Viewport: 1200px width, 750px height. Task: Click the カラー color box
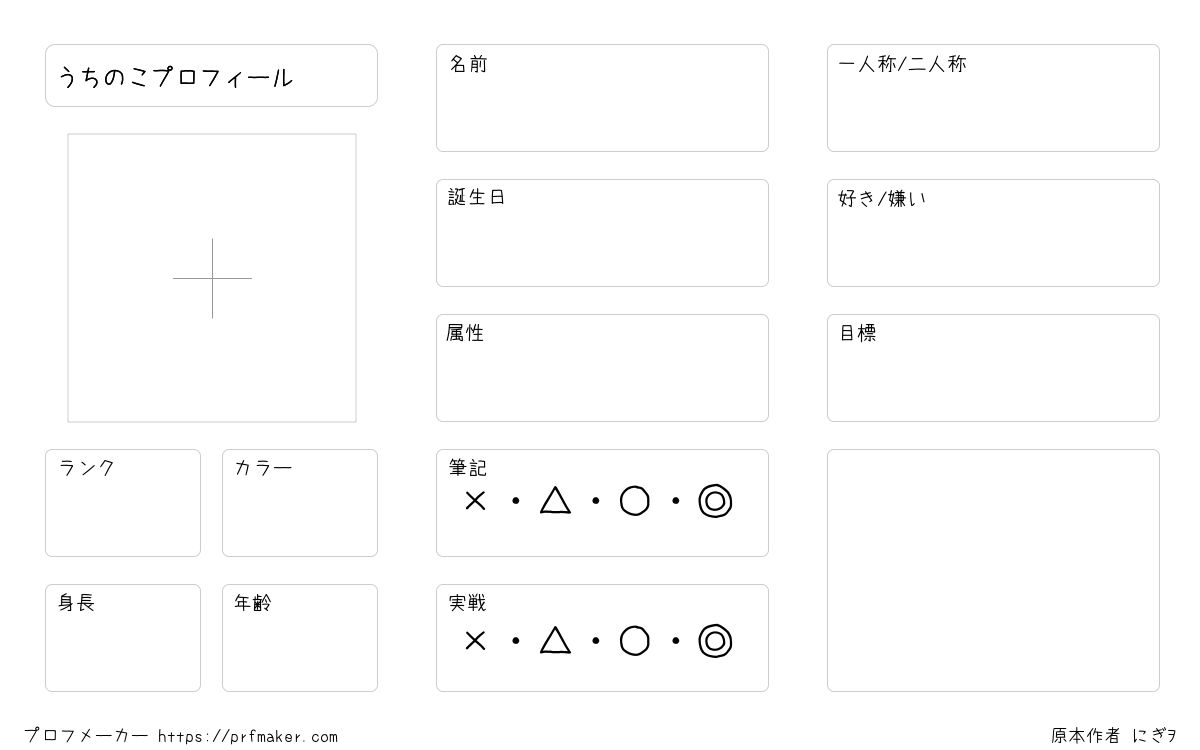(300, 503)
